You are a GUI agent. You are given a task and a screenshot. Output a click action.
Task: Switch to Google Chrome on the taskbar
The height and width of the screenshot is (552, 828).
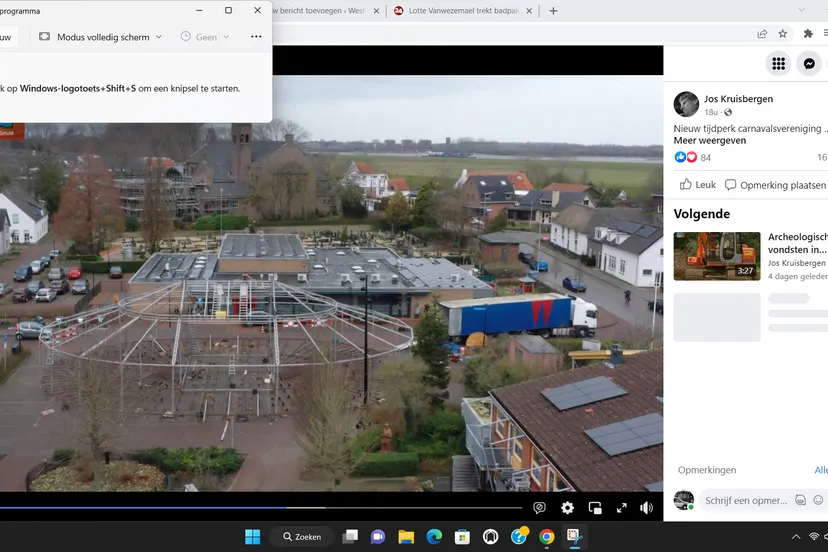(547, 537)
